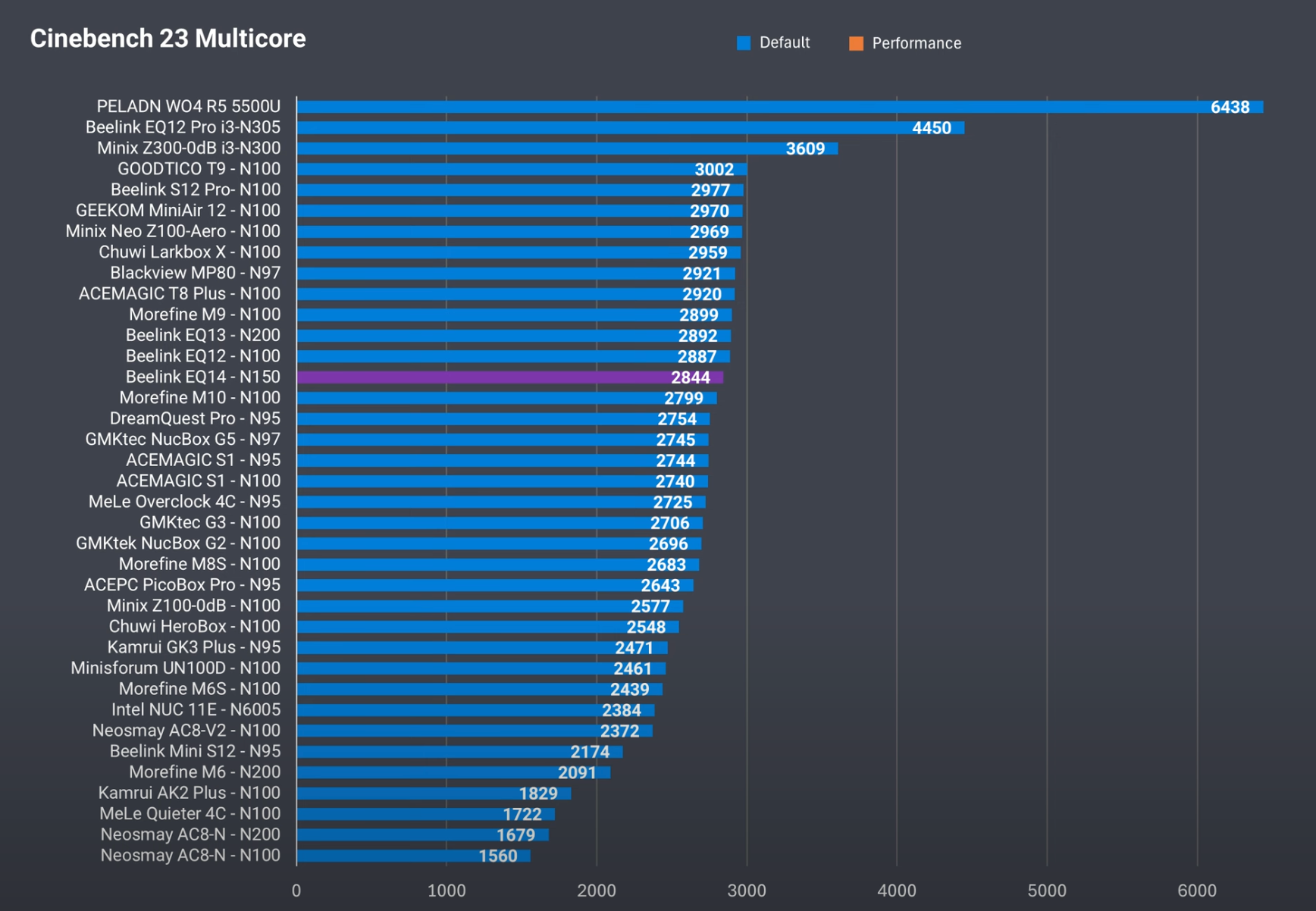Image resolution: width=1316 pixels, height=911 pixels.
Task: Select the MeLe Quieter 4C - N100 label
Action: [190, 814]
